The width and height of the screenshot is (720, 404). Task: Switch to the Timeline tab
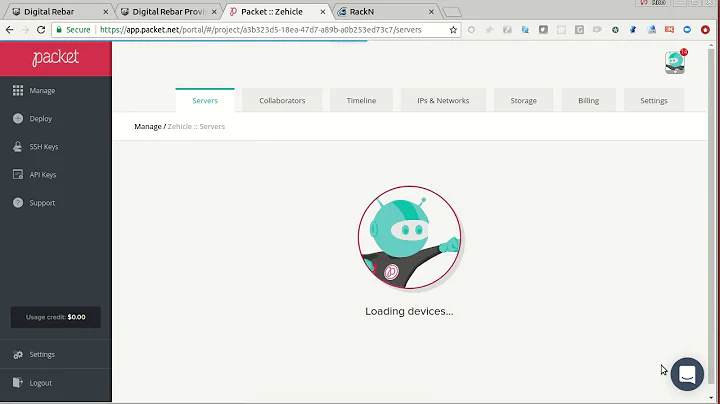361,101
